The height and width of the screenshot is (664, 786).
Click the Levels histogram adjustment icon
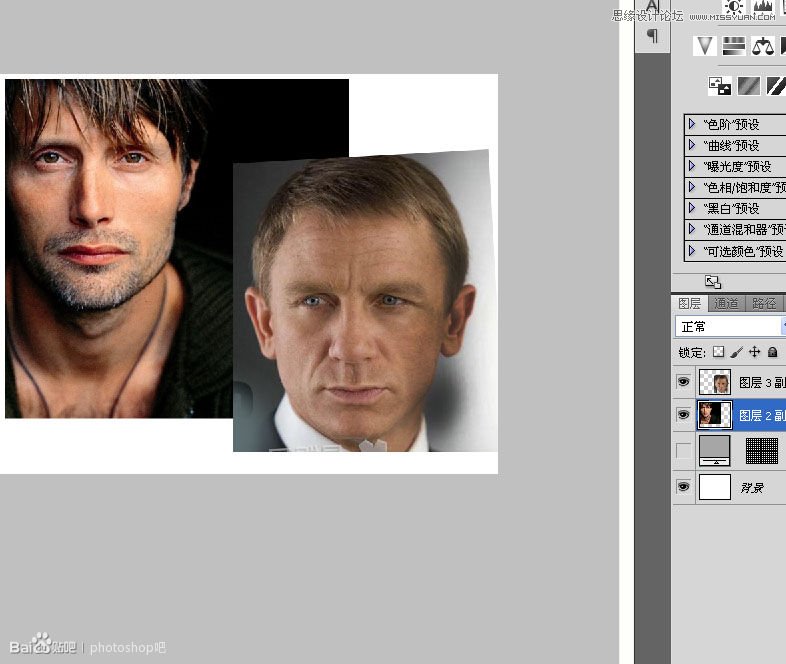(762, 6)
